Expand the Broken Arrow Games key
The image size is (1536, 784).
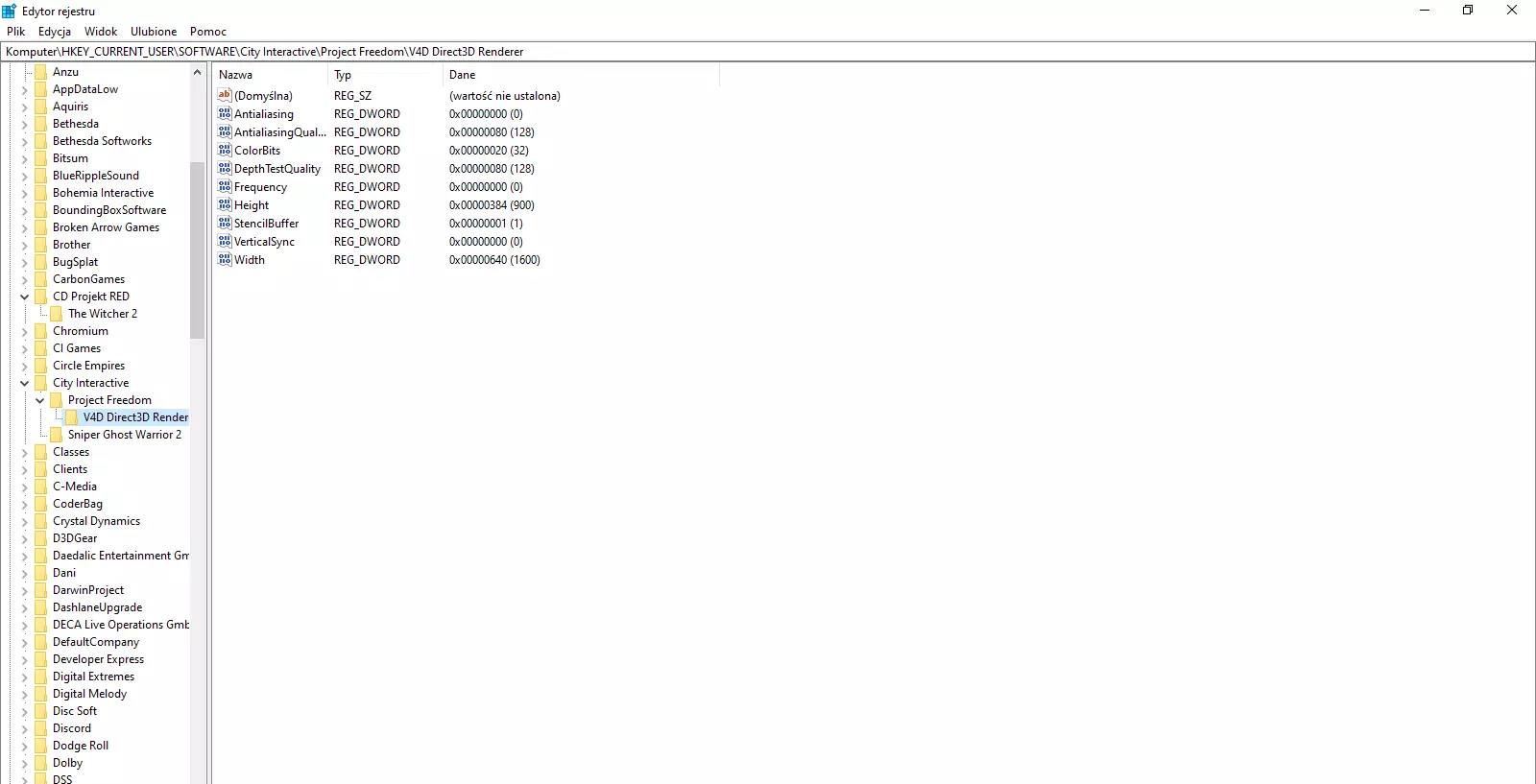25,227
